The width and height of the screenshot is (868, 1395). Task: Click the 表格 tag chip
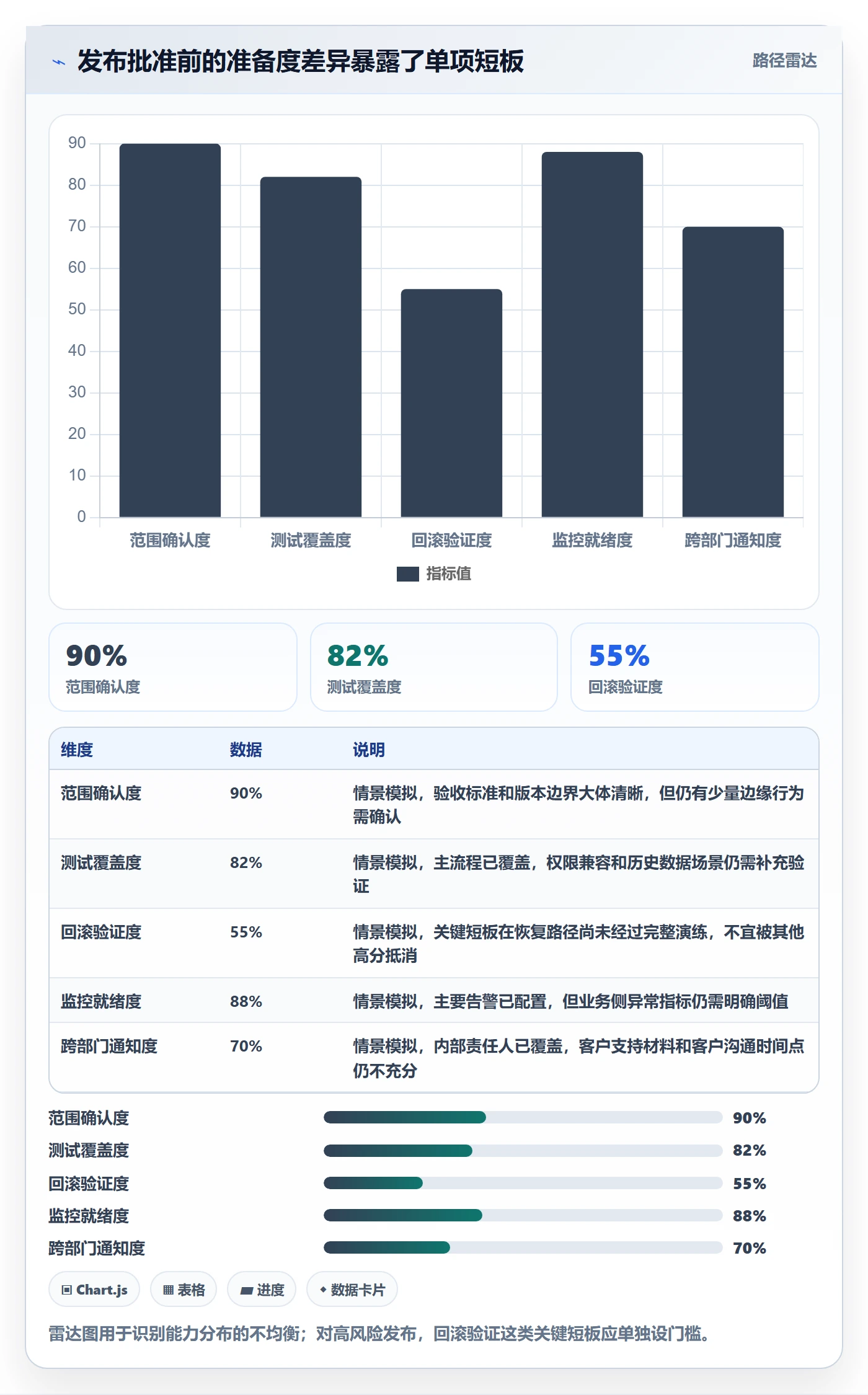click(184, 1290)
